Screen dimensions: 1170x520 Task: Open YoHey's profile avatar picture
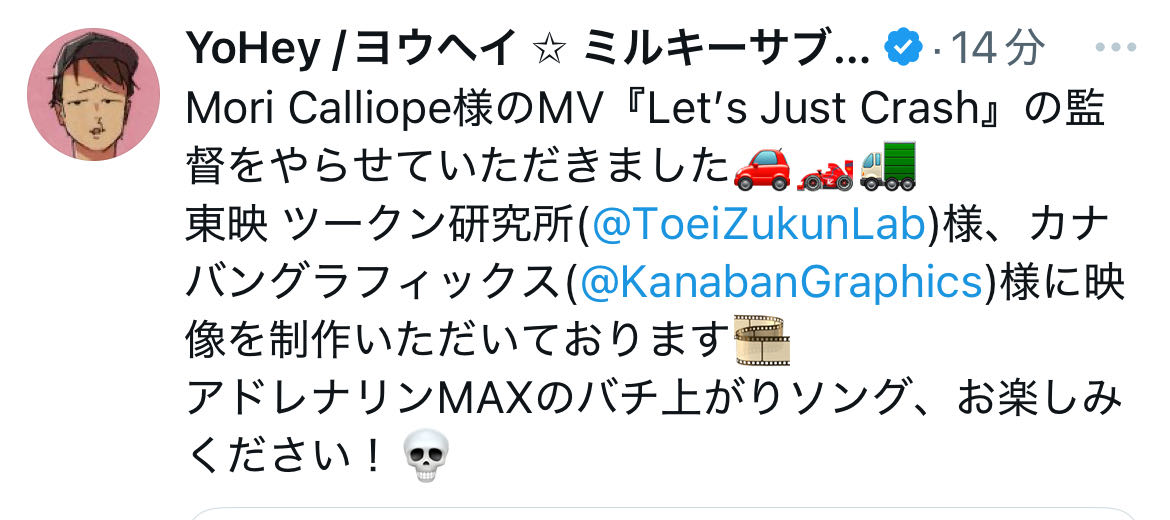[93, 95]
